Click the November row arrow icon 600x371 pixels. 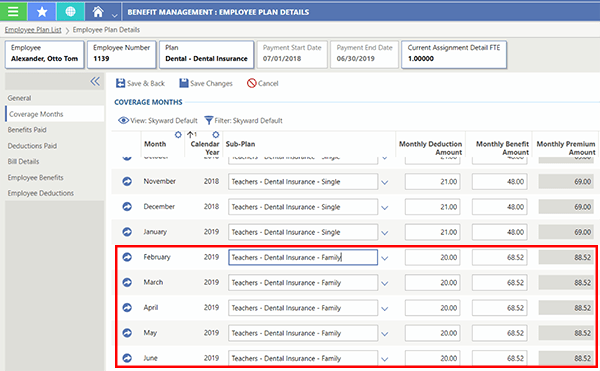pyautogui.click(x=127, y=181)
